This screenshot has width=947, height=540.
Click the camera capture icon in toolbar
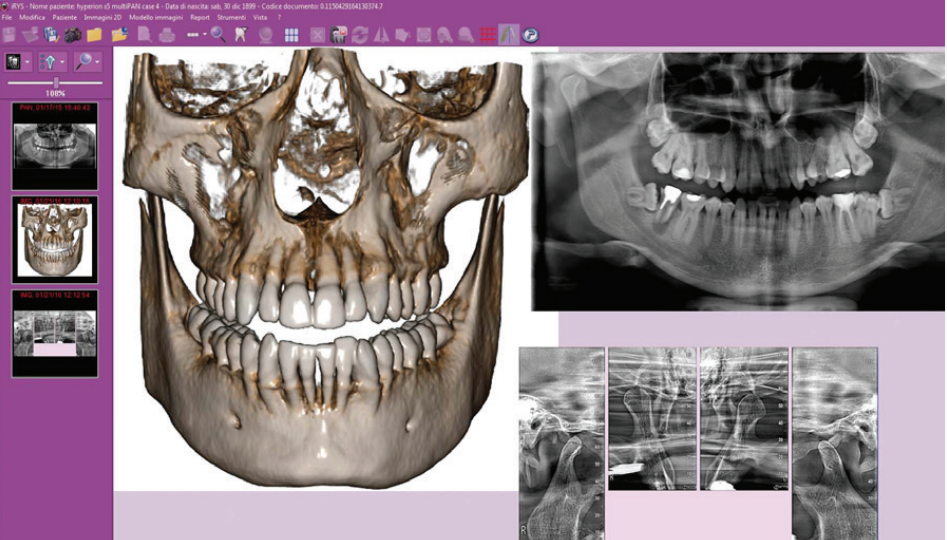click(73, 35)
